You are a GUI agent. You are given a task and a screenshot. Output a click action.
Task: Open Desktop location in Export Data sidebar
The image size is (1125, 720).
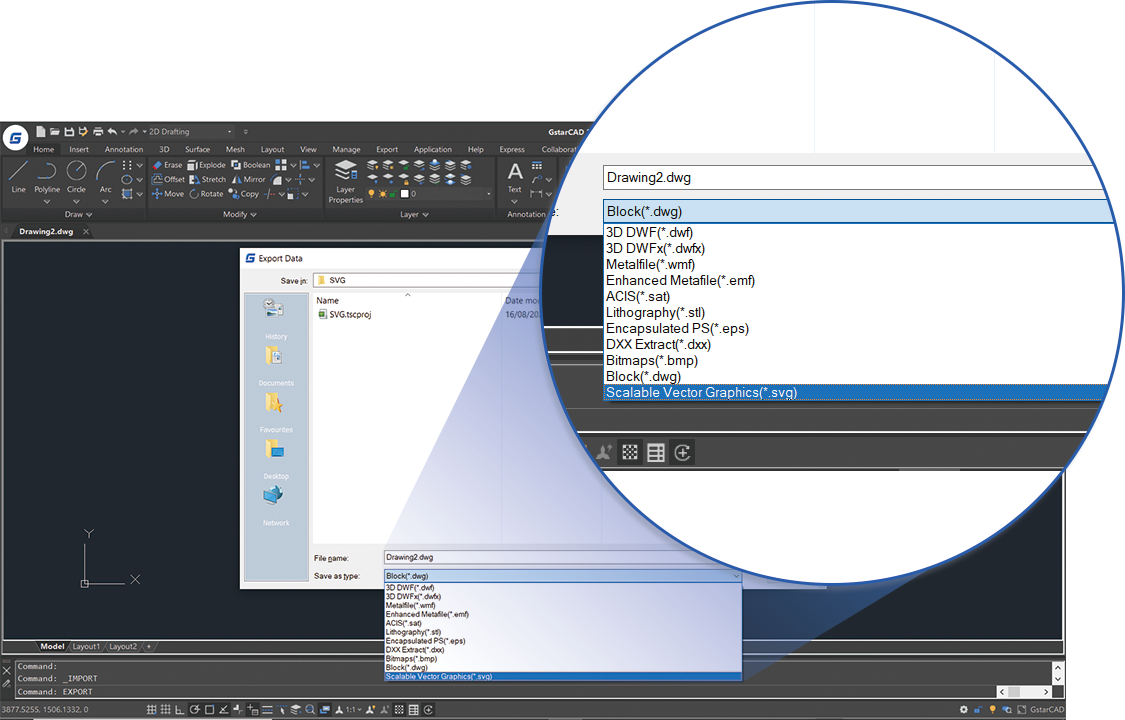[276, 458]
